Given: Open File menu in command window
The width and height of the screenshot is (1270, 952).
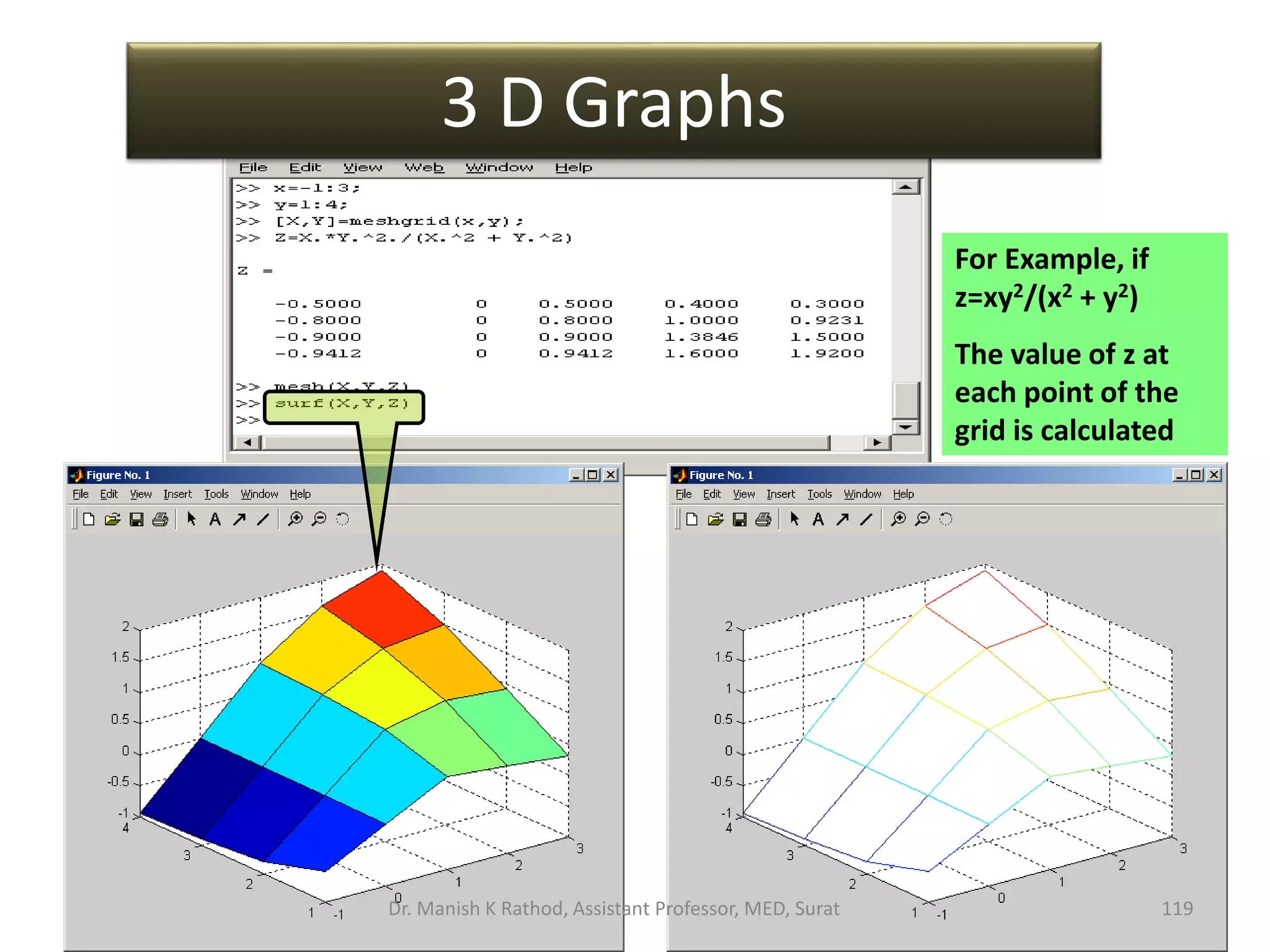Looking at the screenshot, I should [253, 167].
